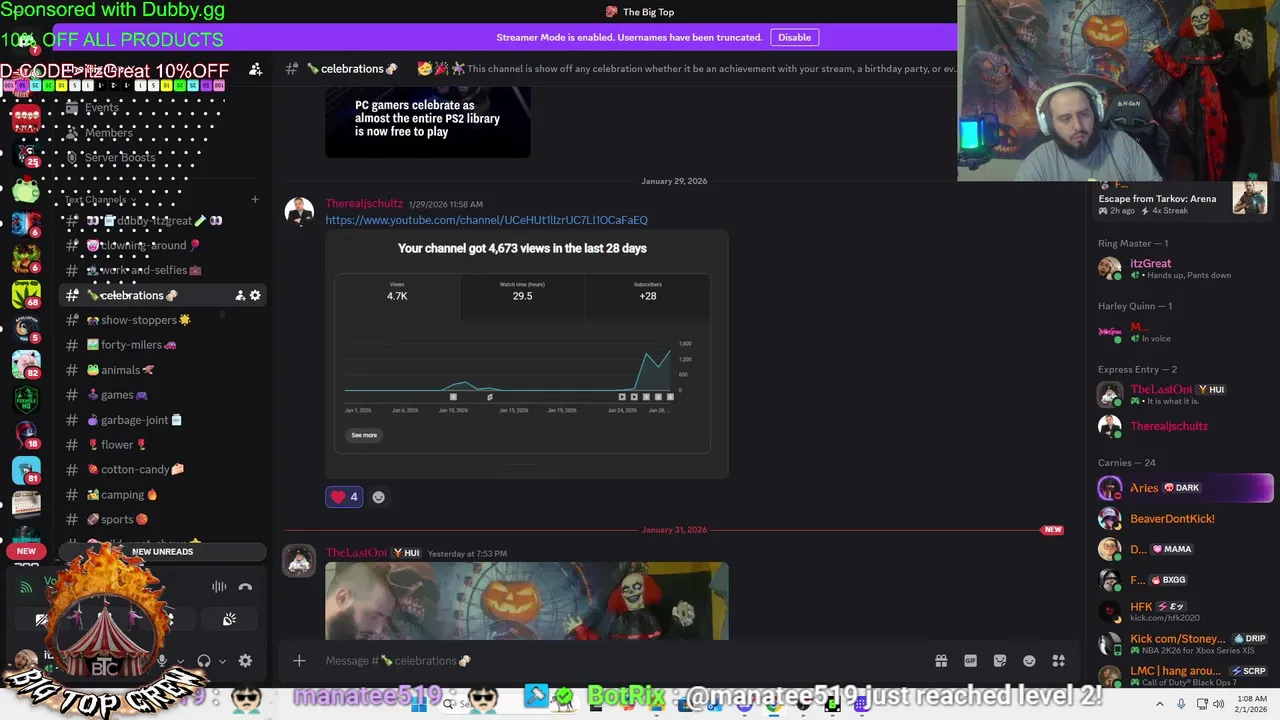The image size is (1280, 720).
Task: Click the plus next to Text Channels
Action: 255,200
